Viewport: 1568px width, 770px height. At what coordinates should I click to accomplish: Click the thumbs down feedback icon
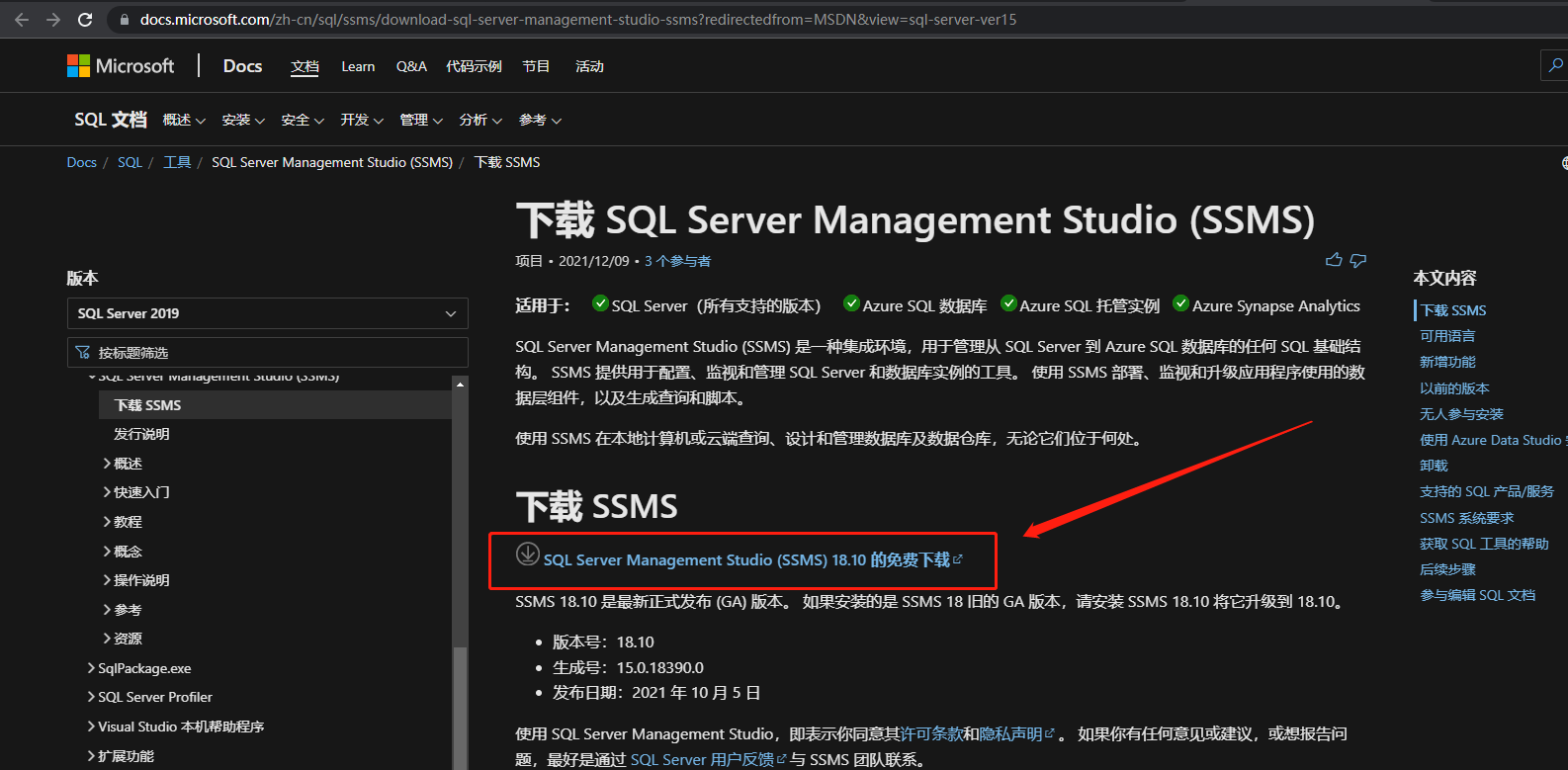pos(1358,260)
